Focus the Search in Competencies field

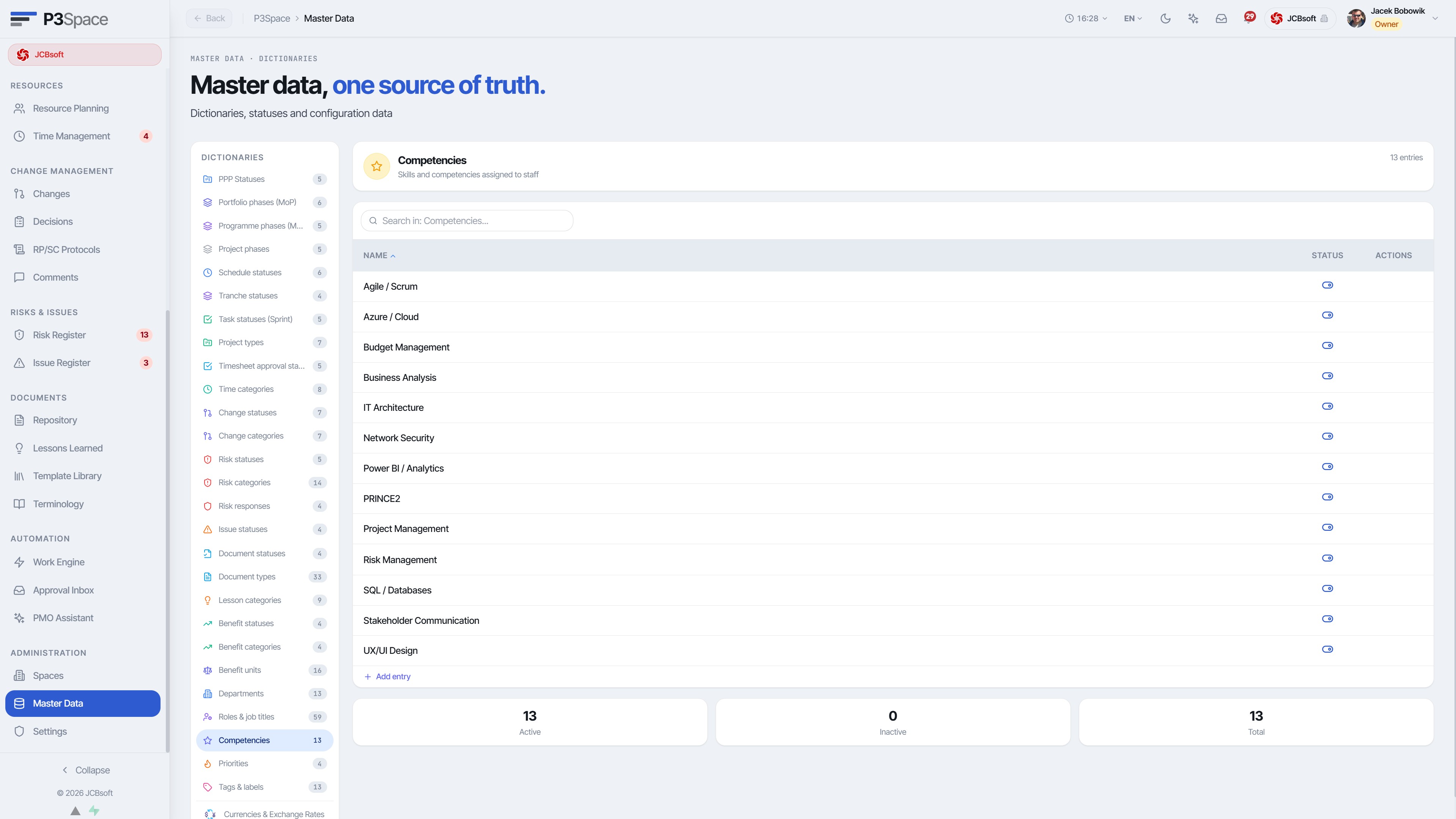[x=467, y=221]
